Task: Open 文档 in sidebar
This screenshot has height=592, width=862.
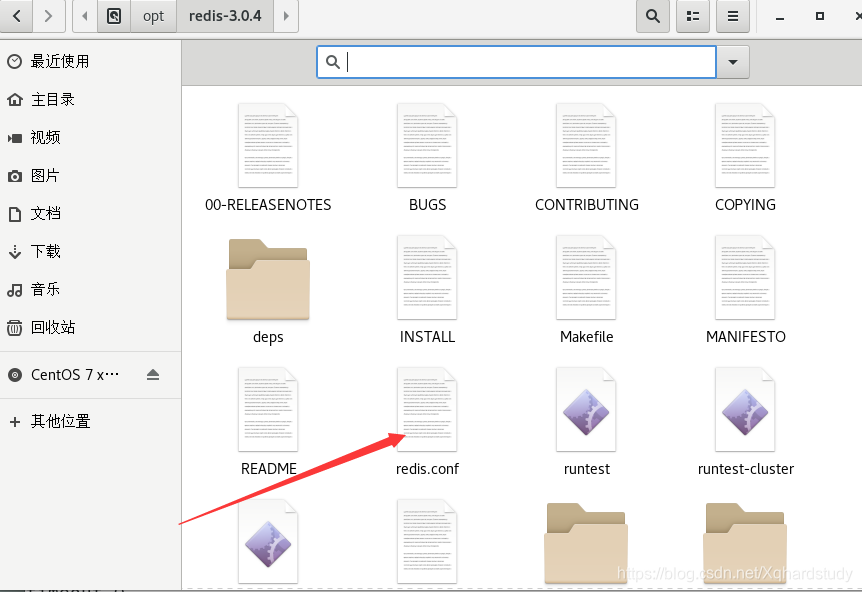Action: click(x=90, y=213)
